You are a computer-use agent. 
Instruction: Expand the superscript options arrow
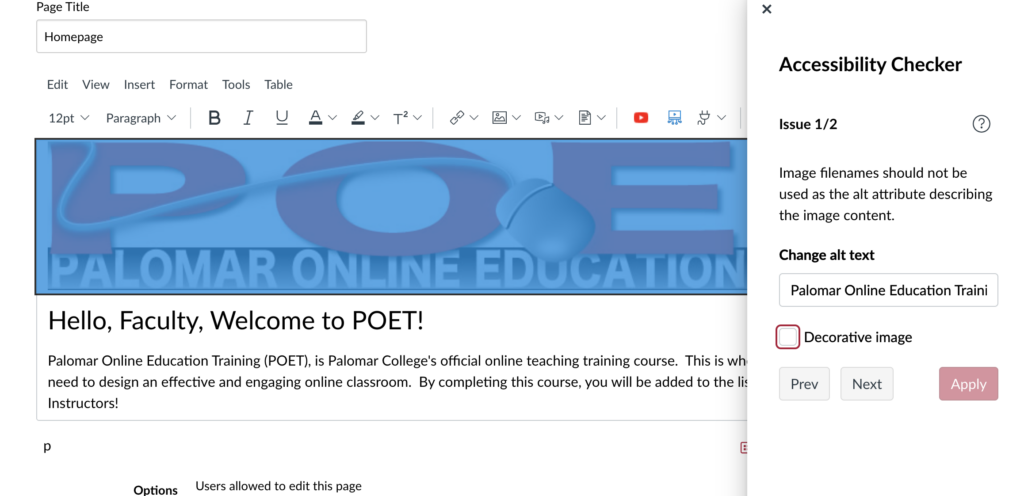(x=417, y=118)
